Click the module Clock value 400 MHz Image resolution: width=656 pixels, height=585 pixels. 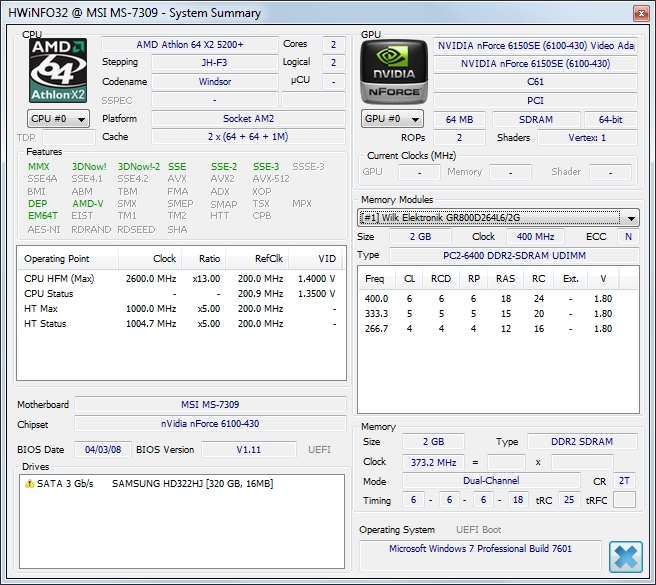(x=535, y=237)
